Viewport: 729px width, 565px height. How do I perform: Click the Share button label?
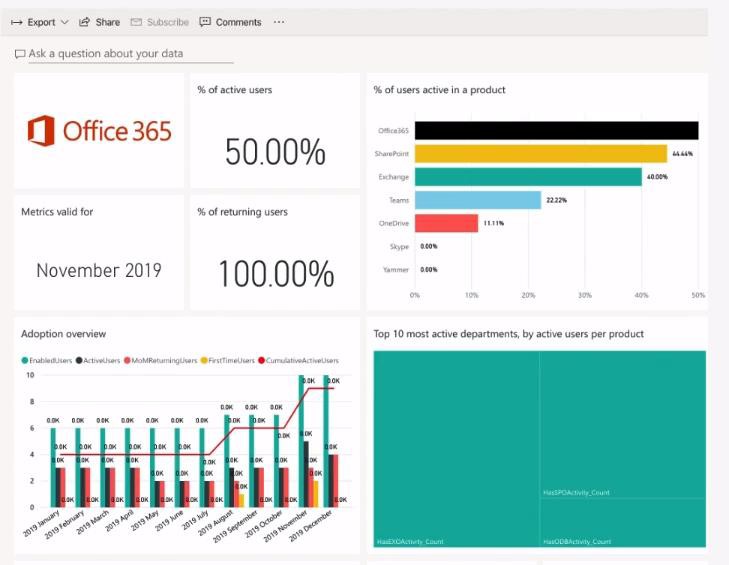click(x=107, y=22)
